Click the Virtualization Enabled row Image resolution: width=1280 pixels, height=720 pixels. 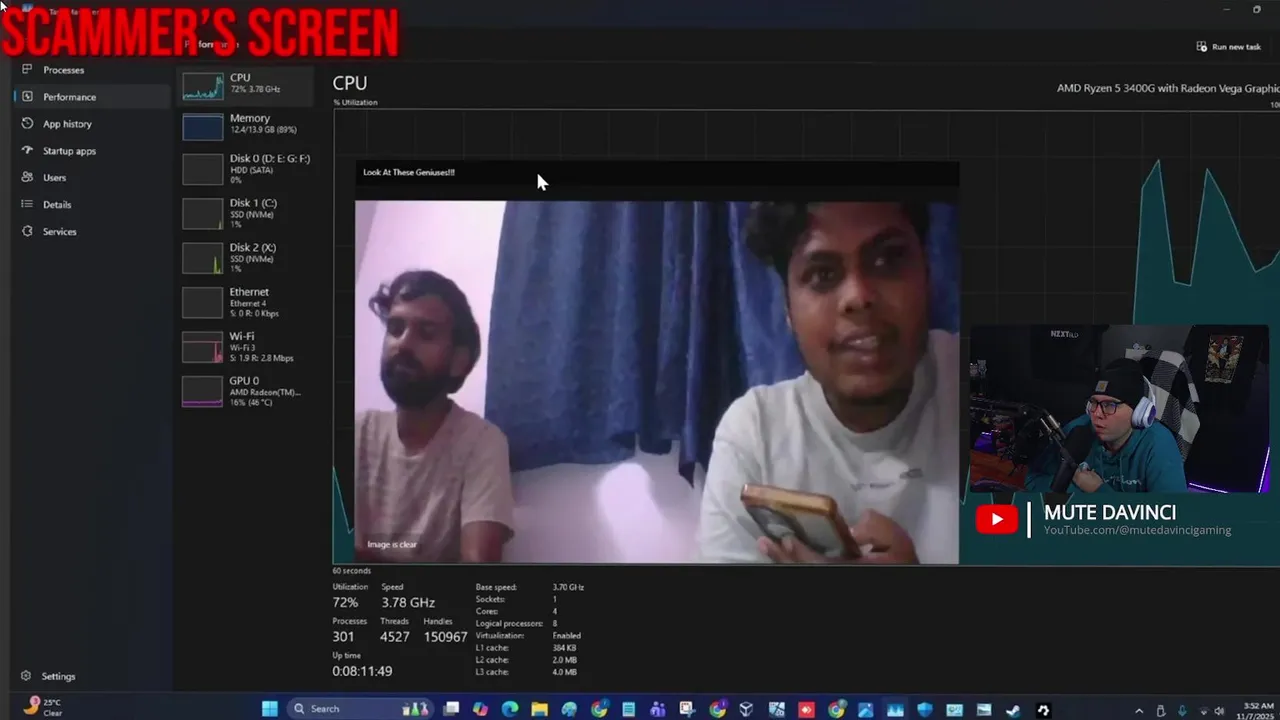(528, 636)
